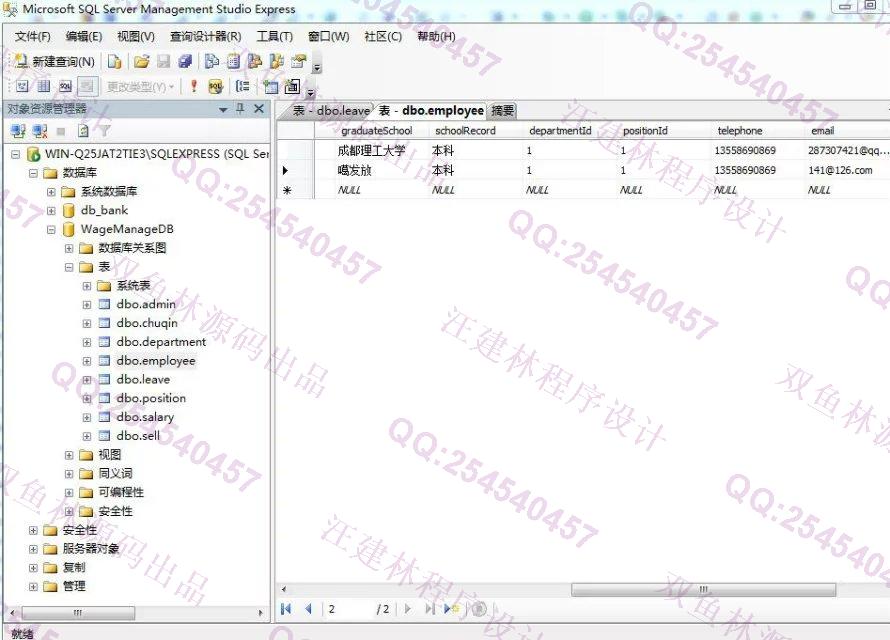Select the dbo.sell table
The height and width of the screenshot is (640, 890).
pyautogui.click(x=138, y=436)
